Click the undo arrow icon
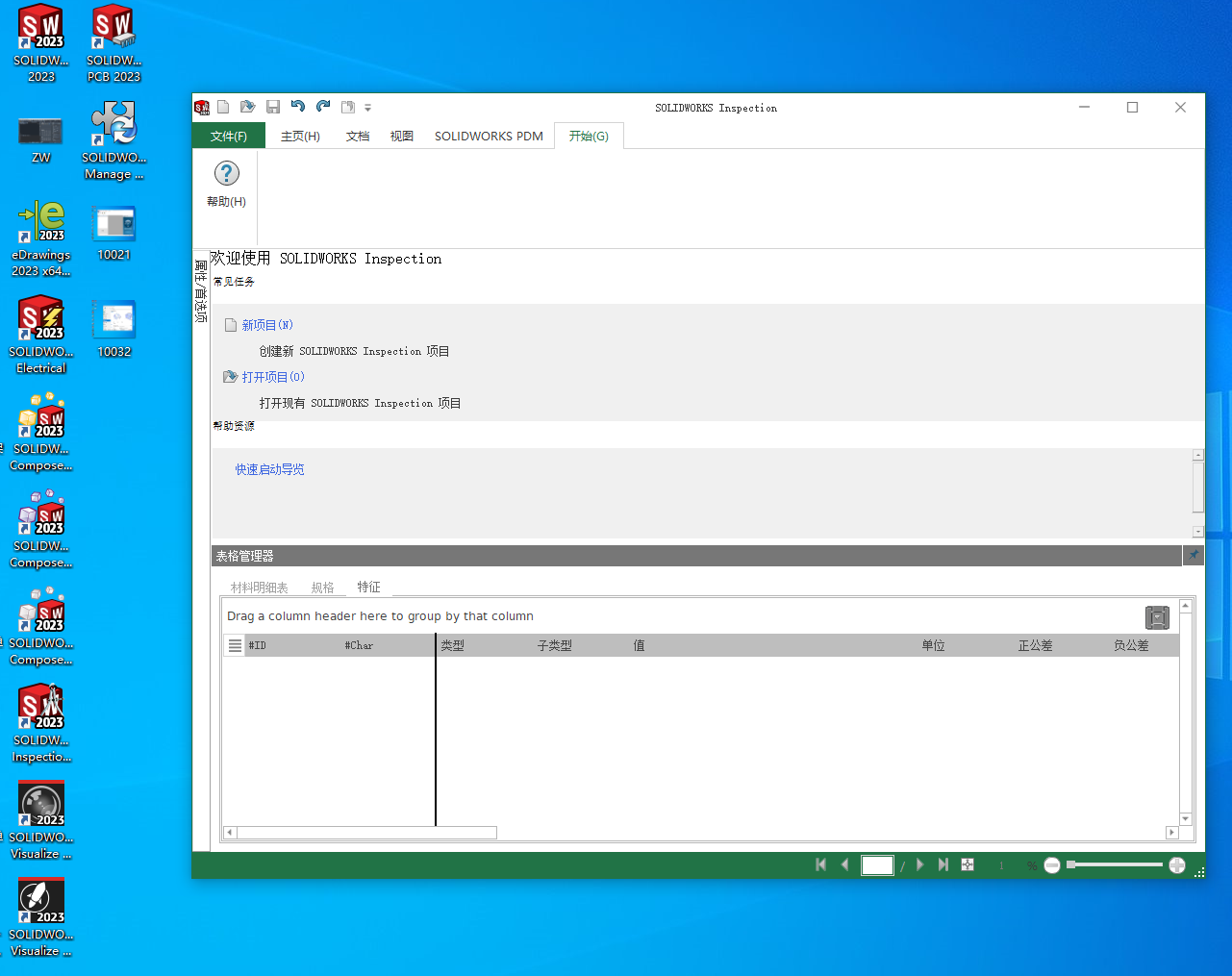 pyautogui.click(x=298, y=107)
